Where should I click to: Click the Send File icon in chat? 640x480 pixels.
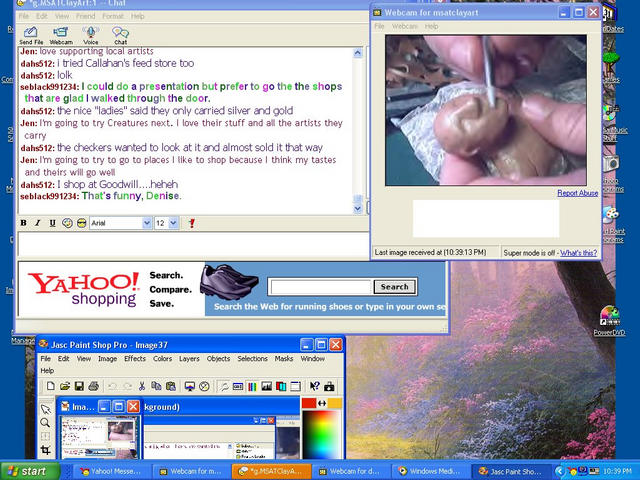click(x=31, y=36)
